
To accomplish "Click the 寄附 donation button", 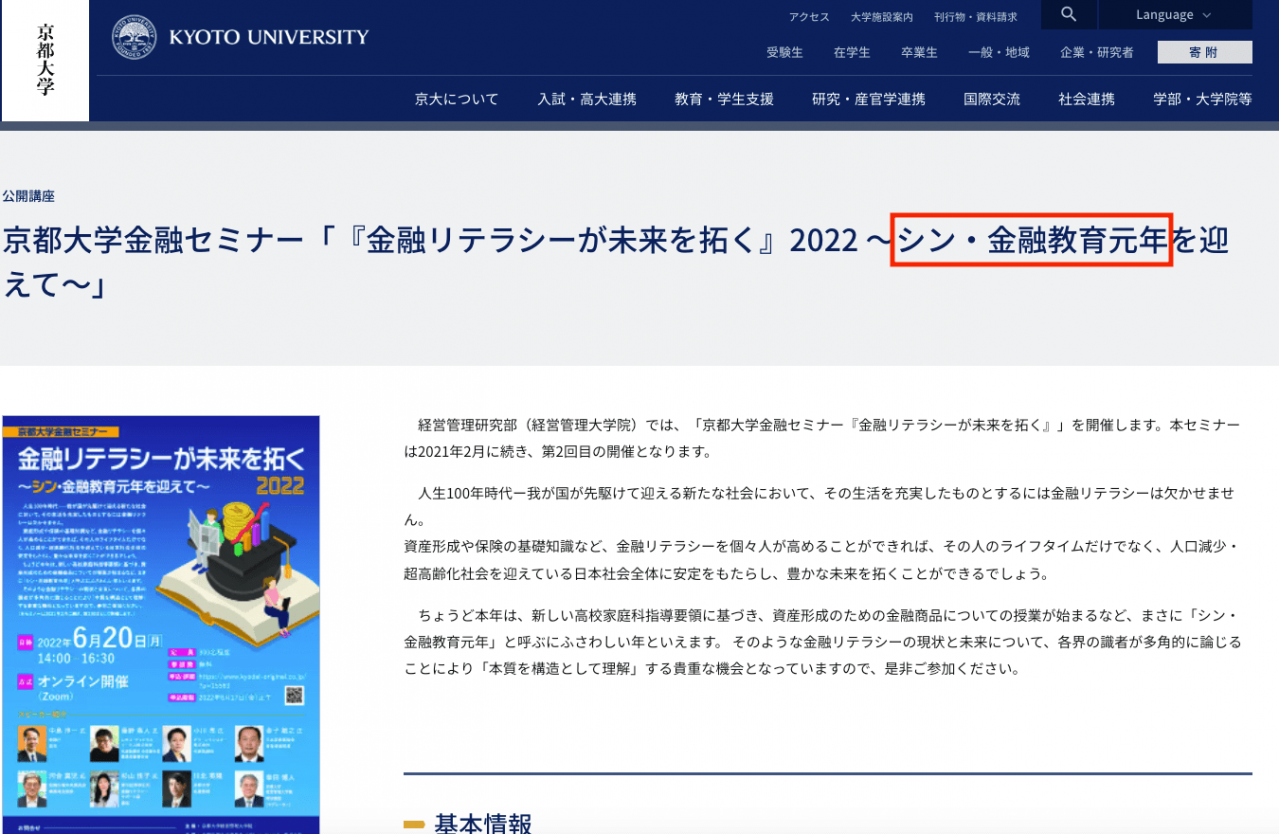I will point(1204,52).
